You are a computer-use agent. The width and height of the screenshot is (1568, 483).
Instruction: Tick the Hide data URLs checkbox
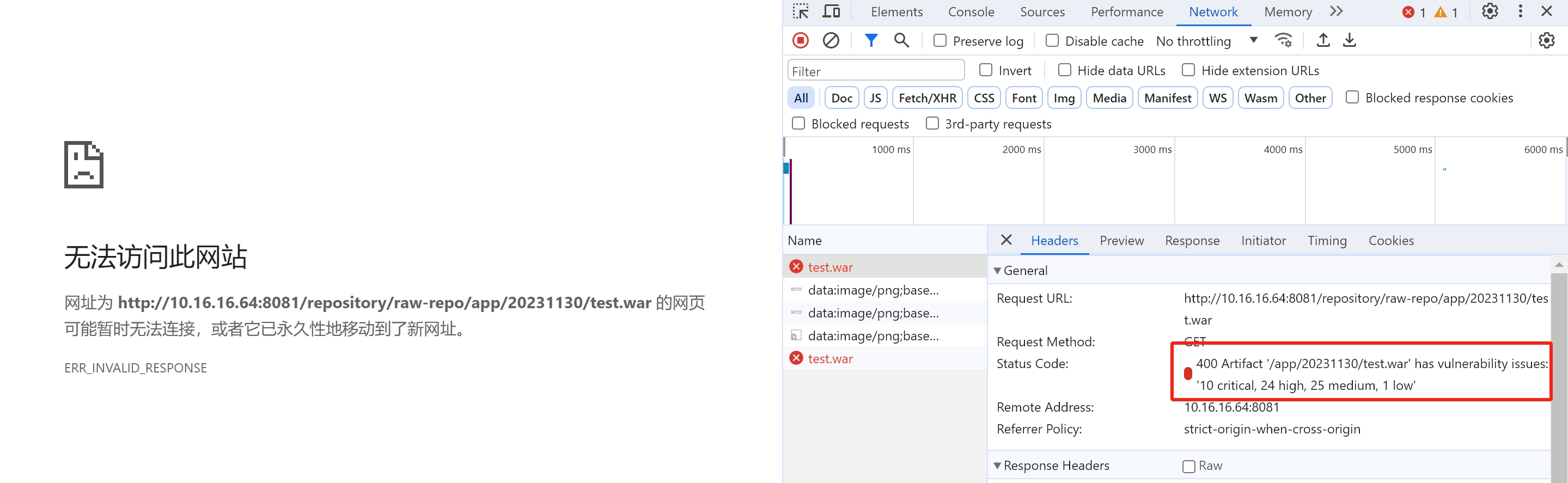point(1065,71)
